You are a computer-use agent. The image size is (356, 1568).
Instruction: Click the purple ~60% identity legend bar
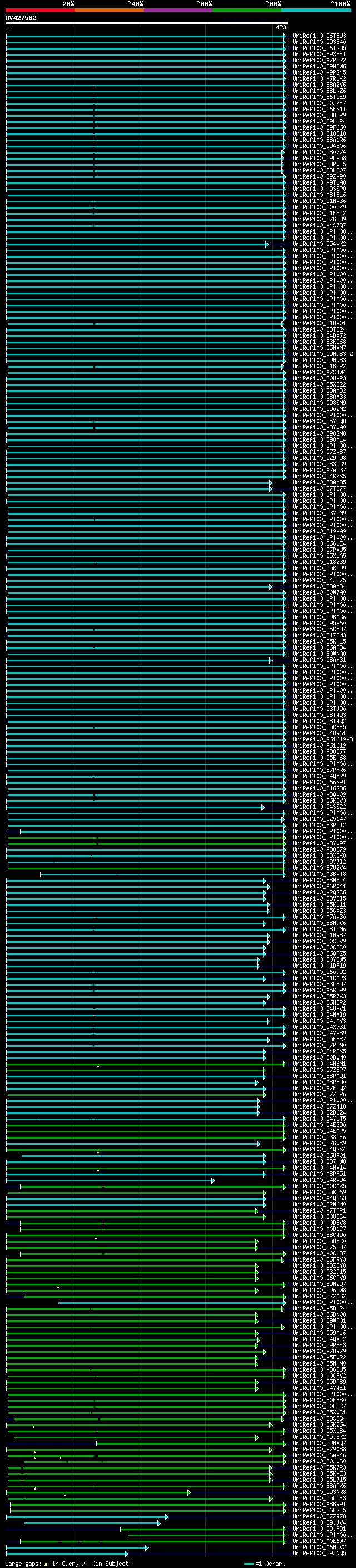tap(179, 10)
